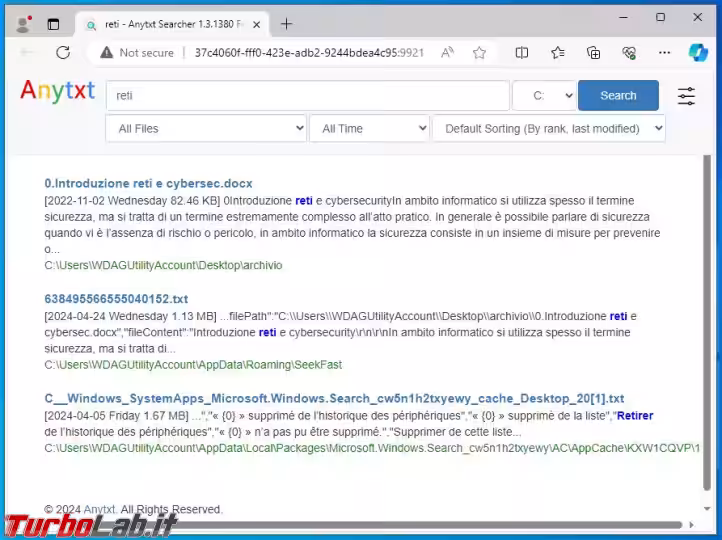Open a new browser tab
The image size is (722, 540).
pyautogui.click(x=287, y=23)
